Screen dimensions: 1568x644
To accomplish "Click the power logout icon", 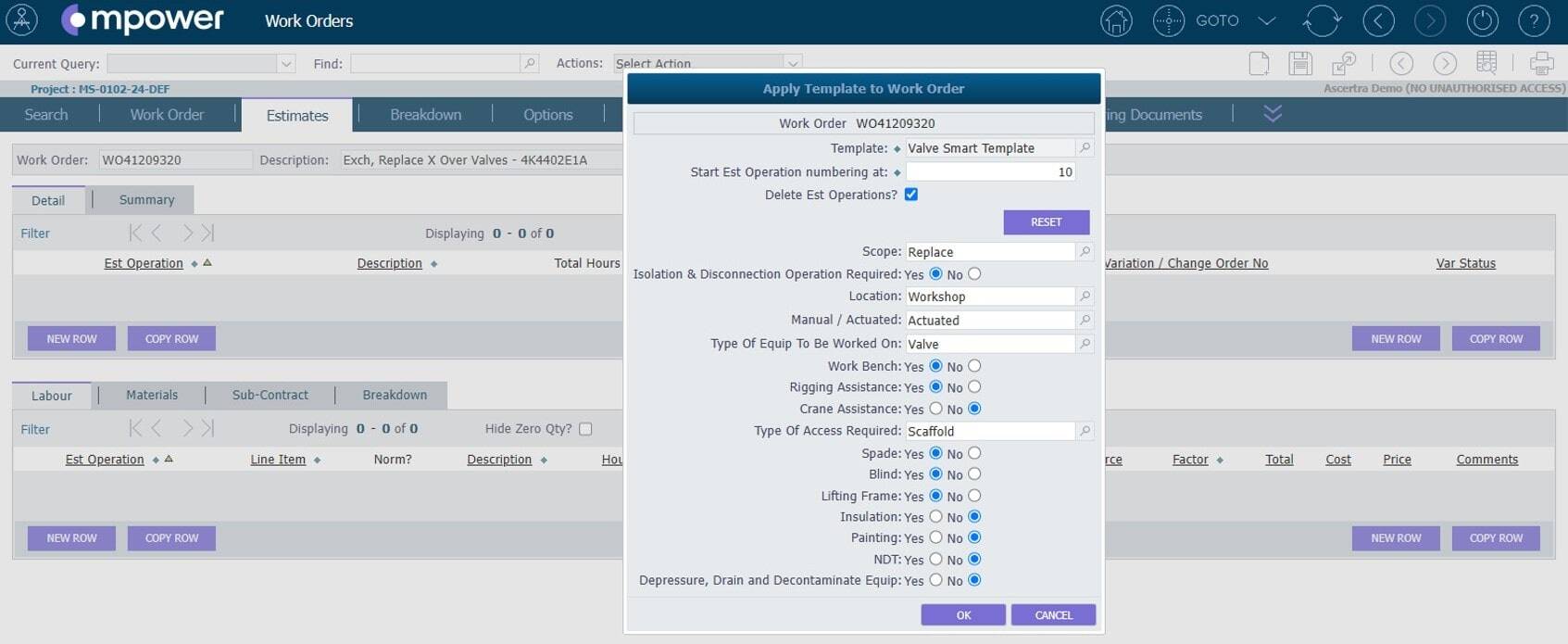I will (1483, 21).
